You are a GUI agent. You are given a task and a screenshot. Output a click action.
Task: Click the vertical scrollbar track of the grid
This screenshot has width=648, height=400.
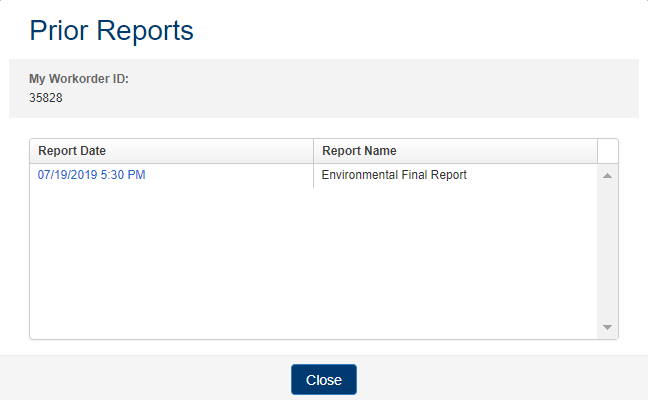tap(607, 250)
